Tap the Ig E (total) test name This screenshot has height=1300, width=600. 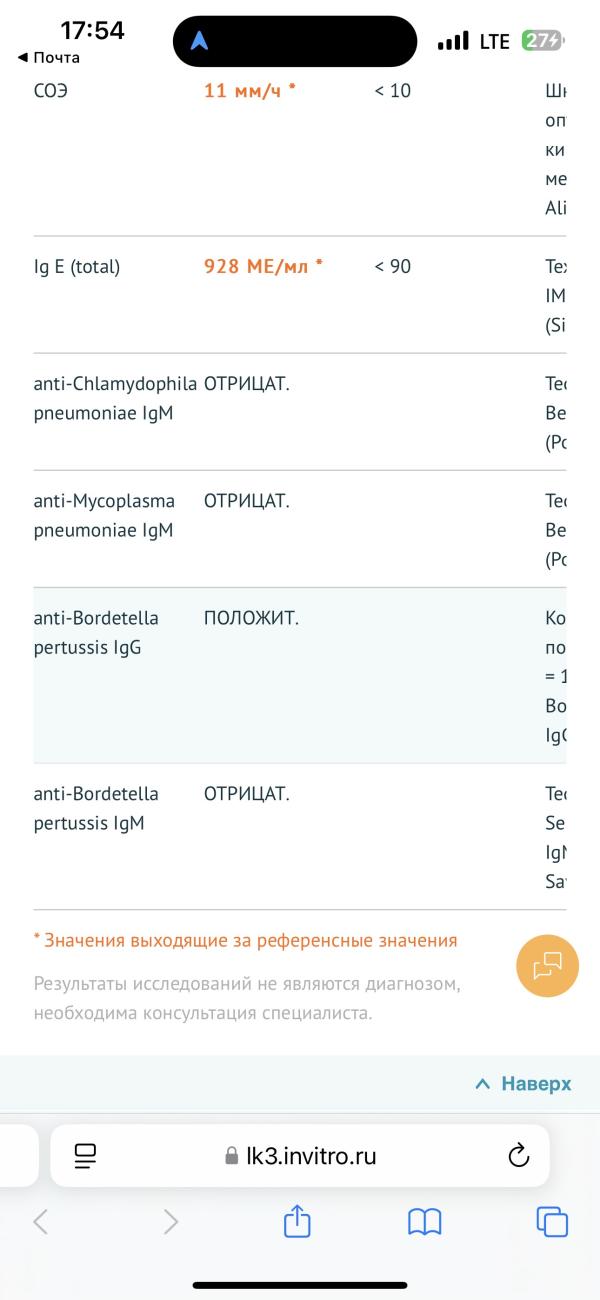(76, 267)
